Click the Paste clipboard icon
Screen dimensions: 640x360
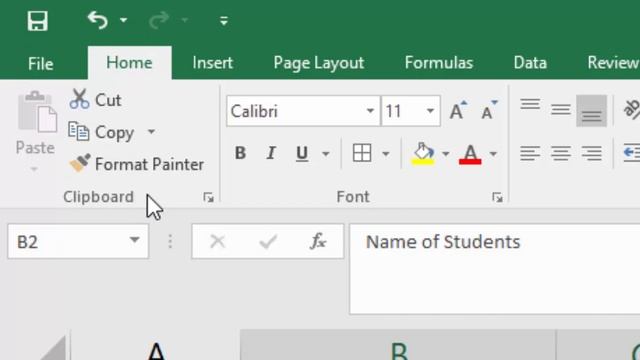click(x=36, y=112)
